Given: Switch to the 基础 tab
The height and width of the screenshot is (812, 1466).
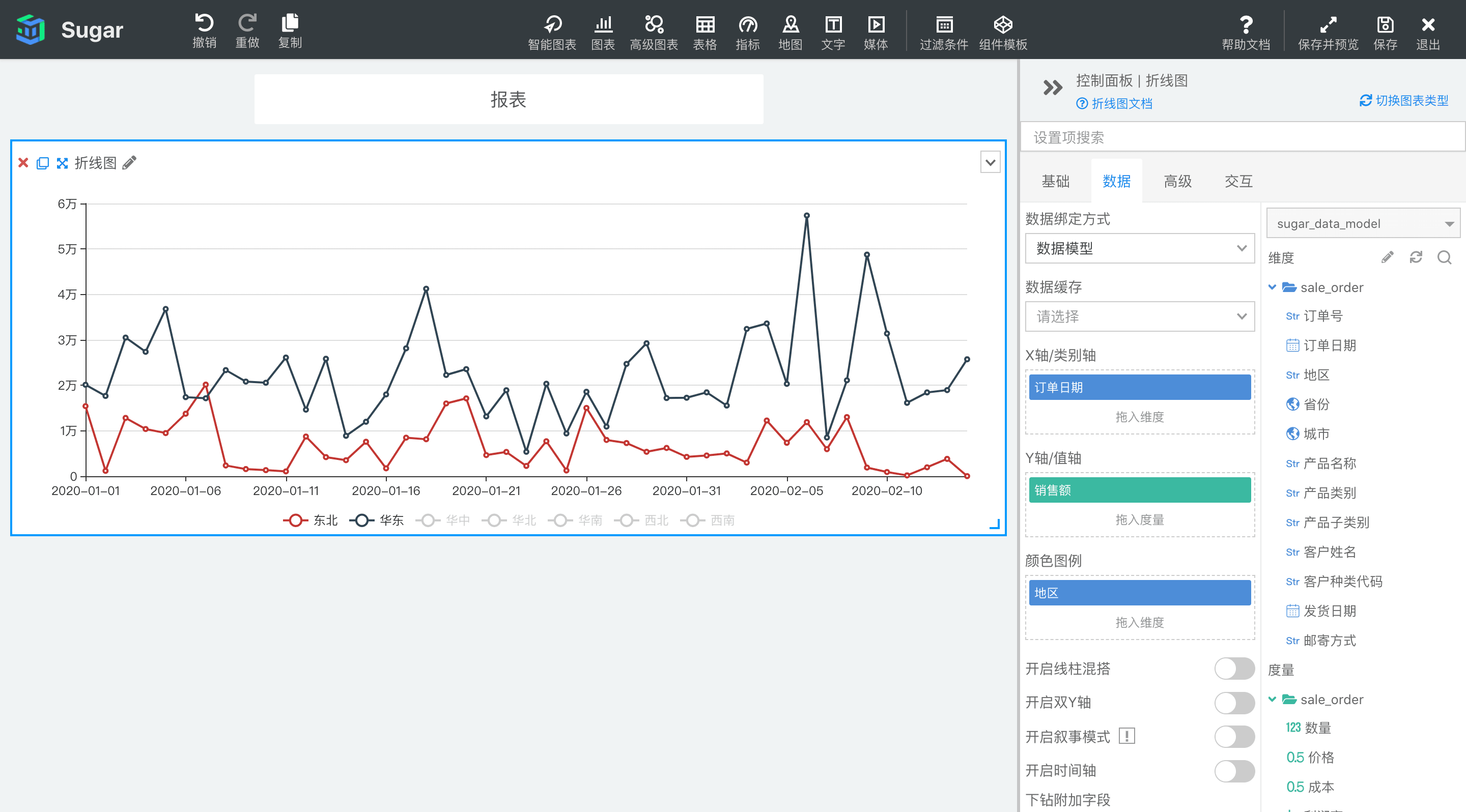Looking at the screenshot, I should 1055,182.
